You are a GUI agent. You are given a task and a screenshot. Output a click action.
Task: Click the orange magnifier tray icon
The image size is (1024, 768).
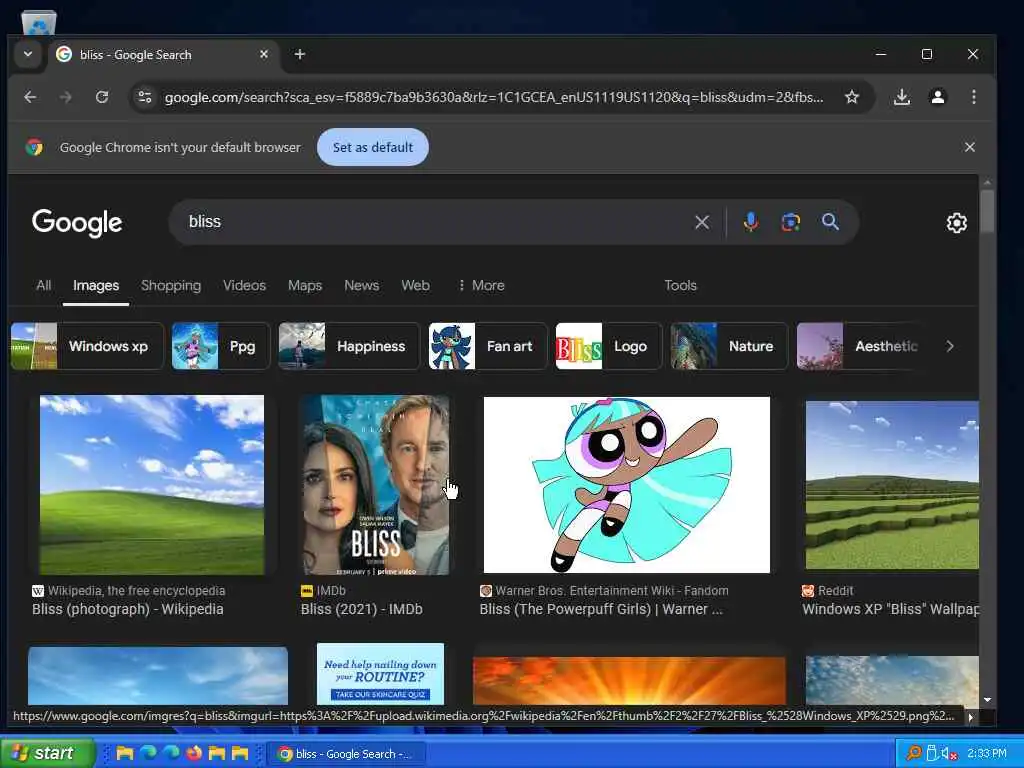pos(913,753)
